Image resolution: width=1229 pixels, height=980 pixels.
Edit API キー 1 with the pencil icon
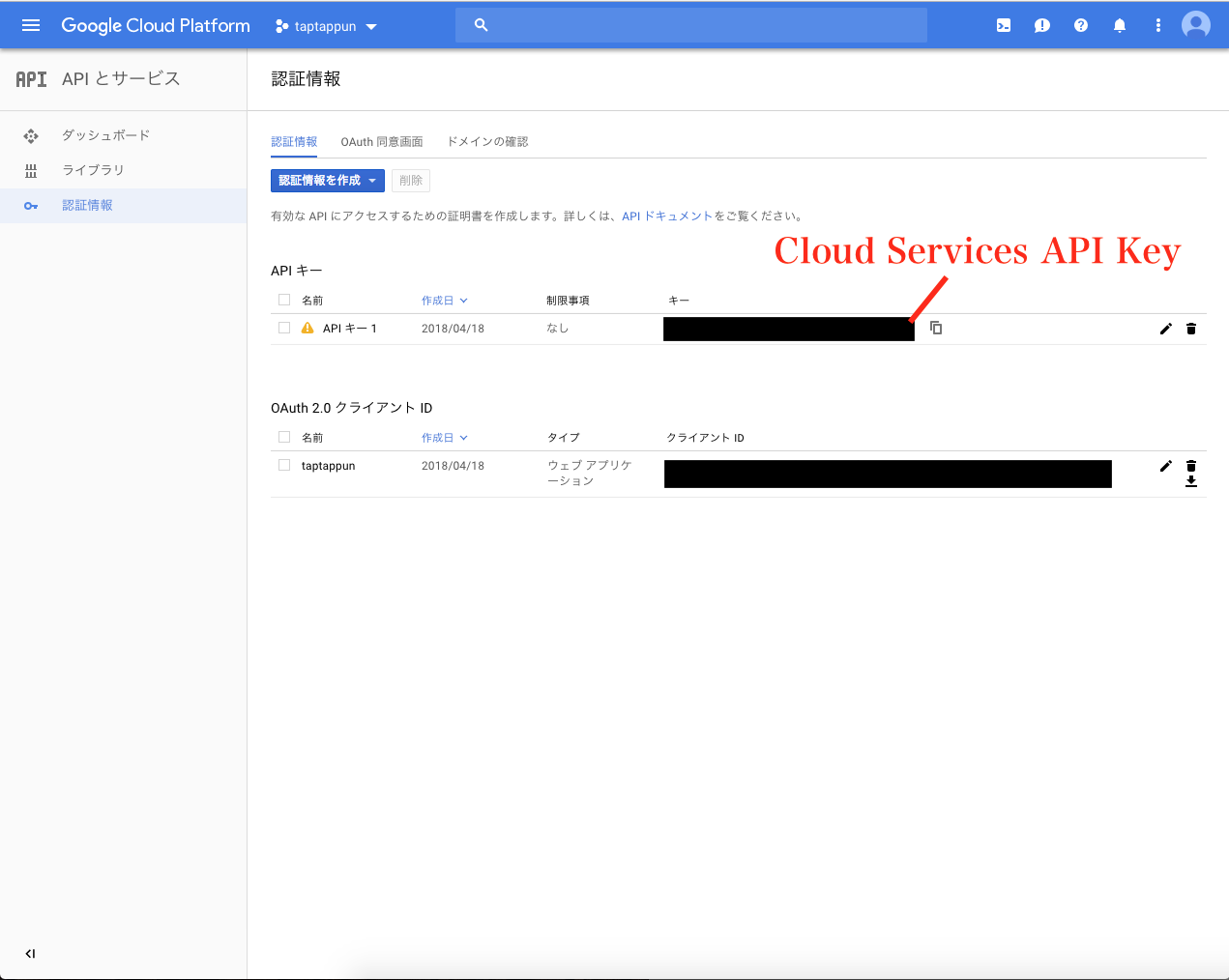1166,328
